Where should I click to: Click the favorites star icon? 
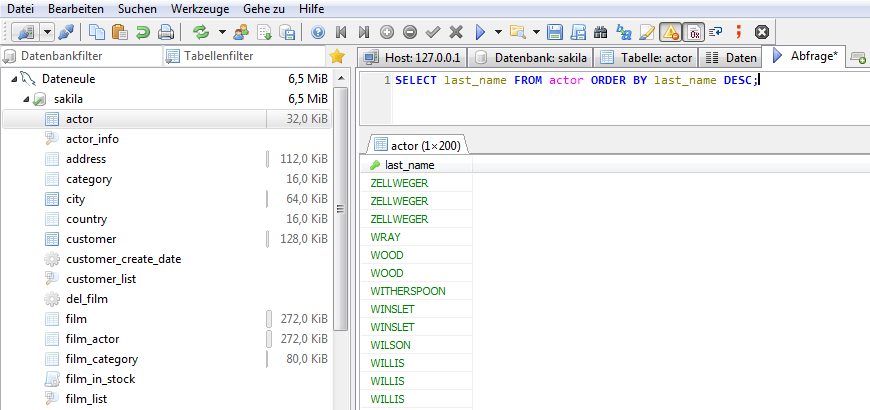337,56
